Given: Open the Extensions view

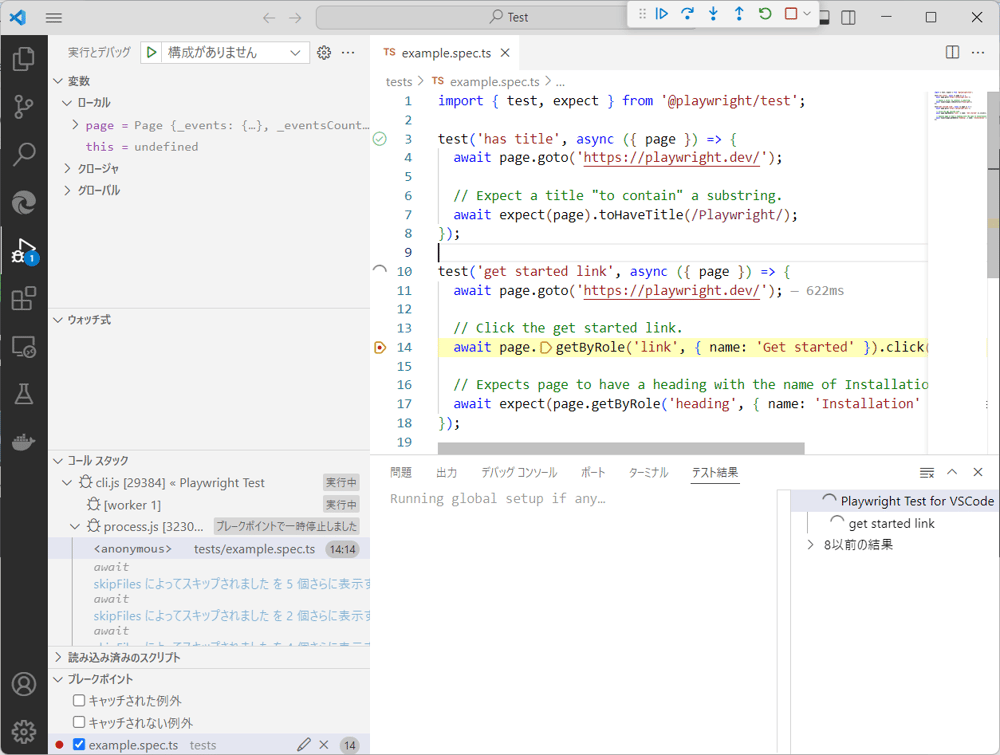Looking at the screenshot, I should (x=24, y=298).
